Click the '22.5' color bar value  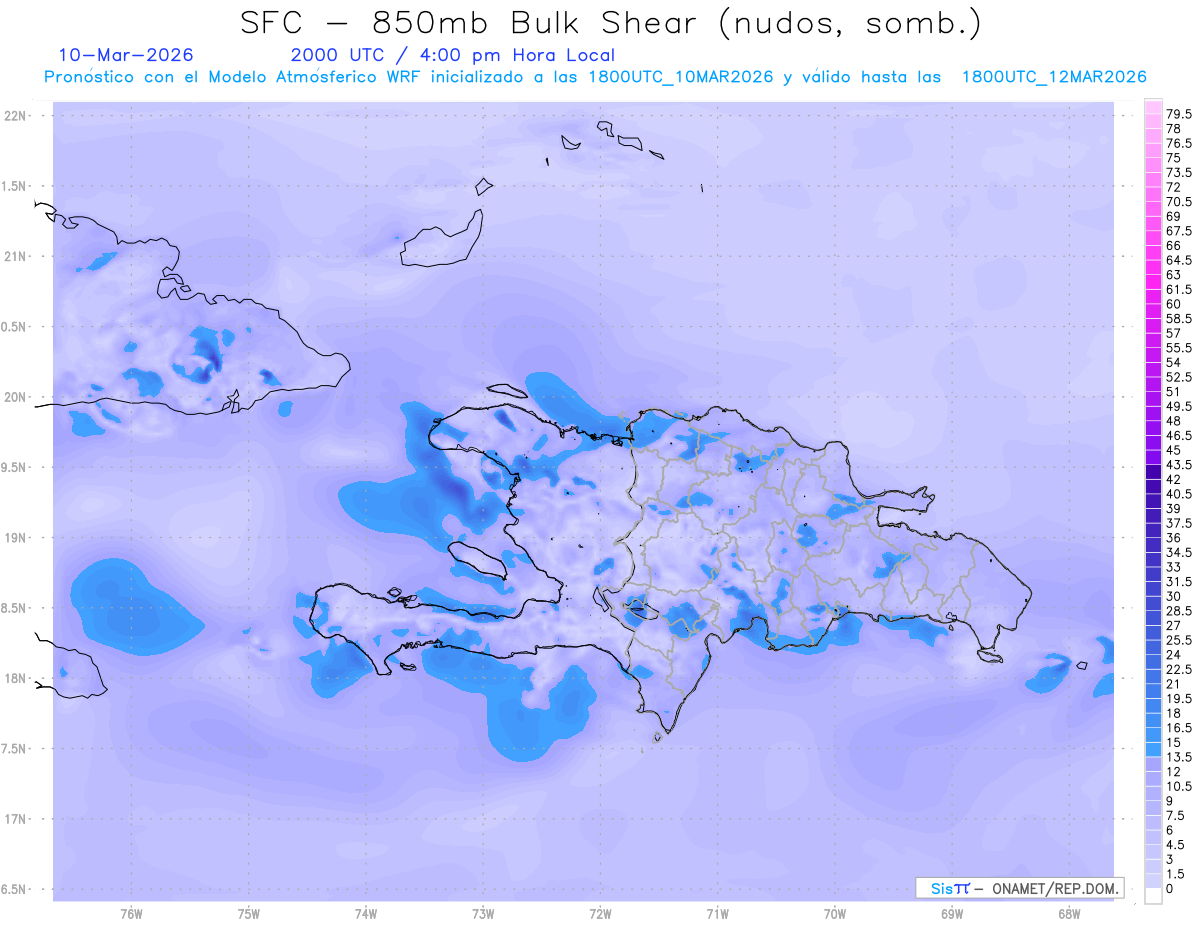pyautogui.click(x=1179, y=669)
